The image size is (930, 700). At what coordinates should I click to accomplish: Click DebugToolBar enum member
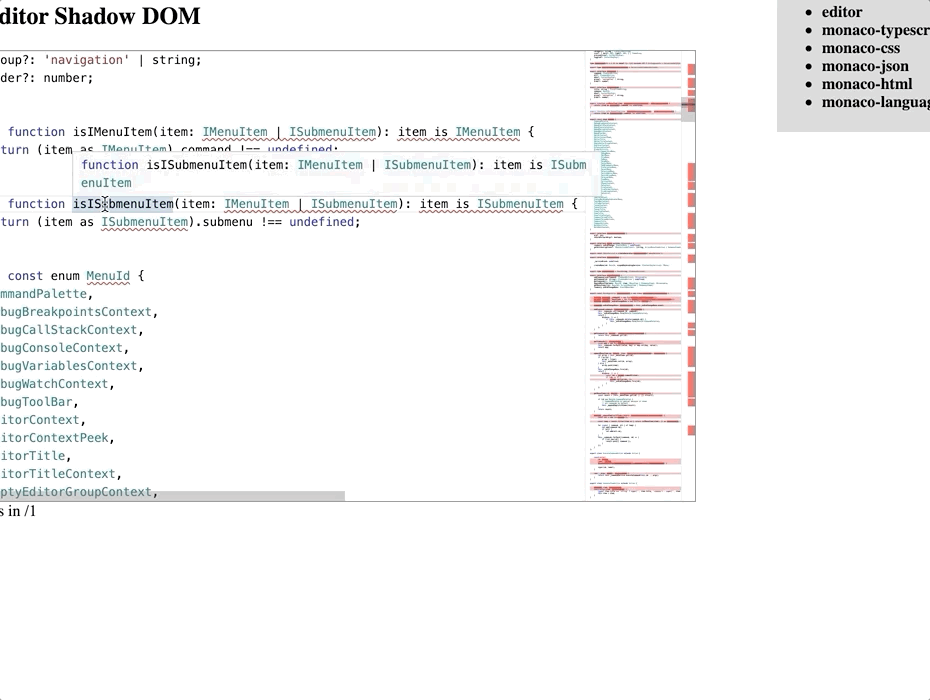pos(36,402)
